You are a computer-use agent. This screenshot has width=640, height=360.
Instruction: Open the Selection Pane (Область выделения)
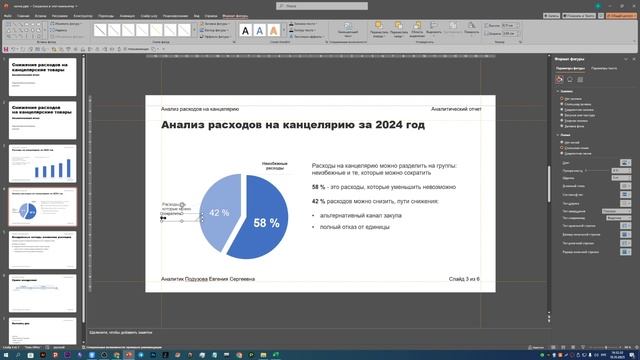[x=417, y=29]
